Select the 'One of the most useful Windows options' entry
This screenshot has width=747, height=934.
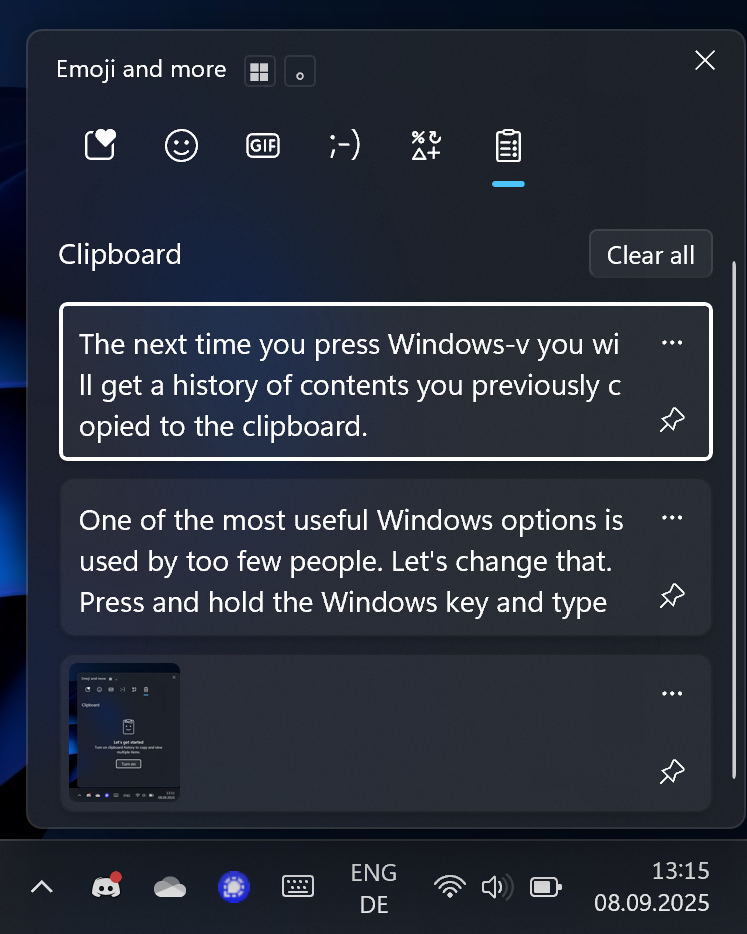[x=385, y=558]
